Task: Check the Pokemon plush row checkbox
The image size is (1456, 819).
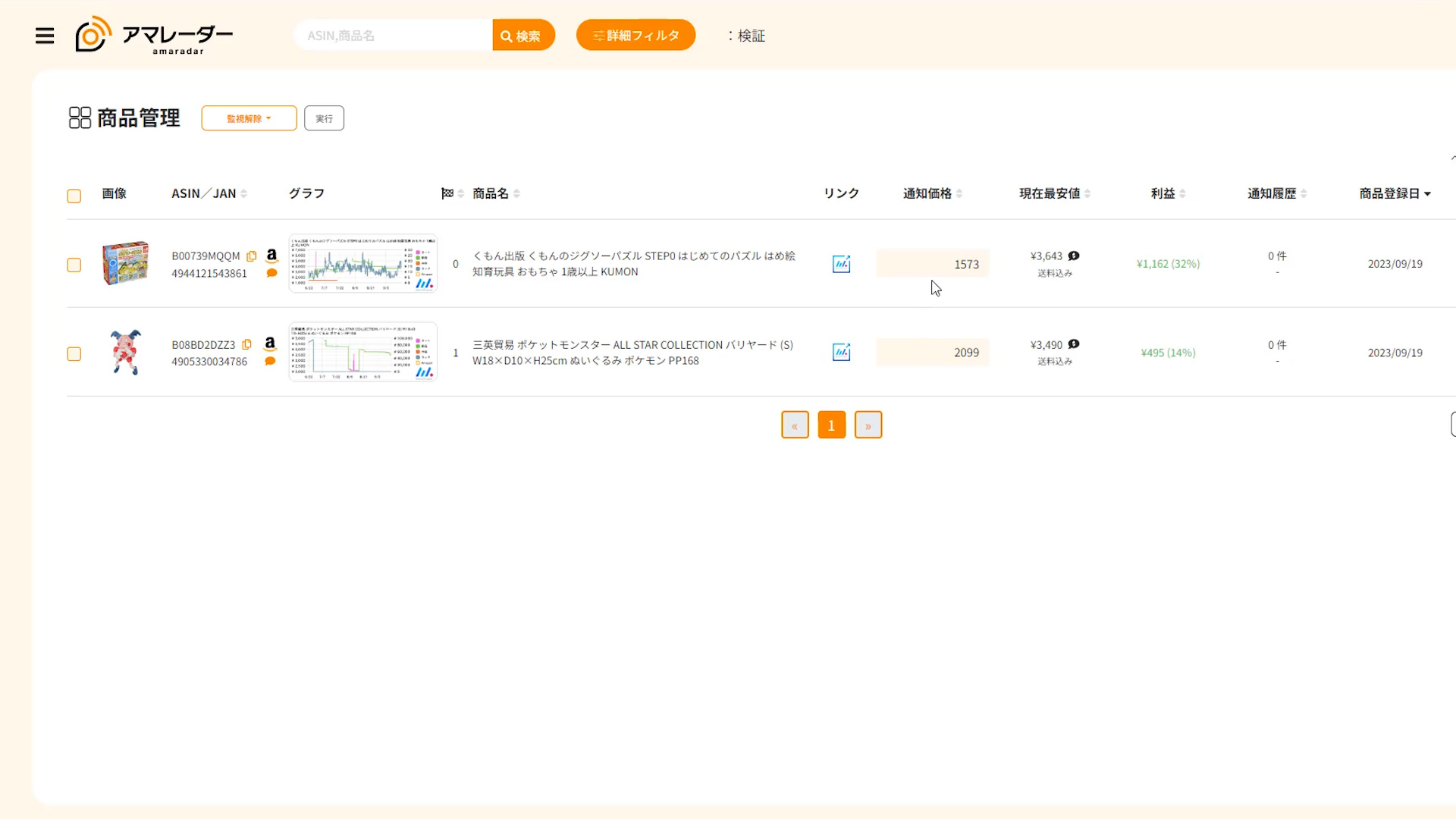Action: (74, 354)
